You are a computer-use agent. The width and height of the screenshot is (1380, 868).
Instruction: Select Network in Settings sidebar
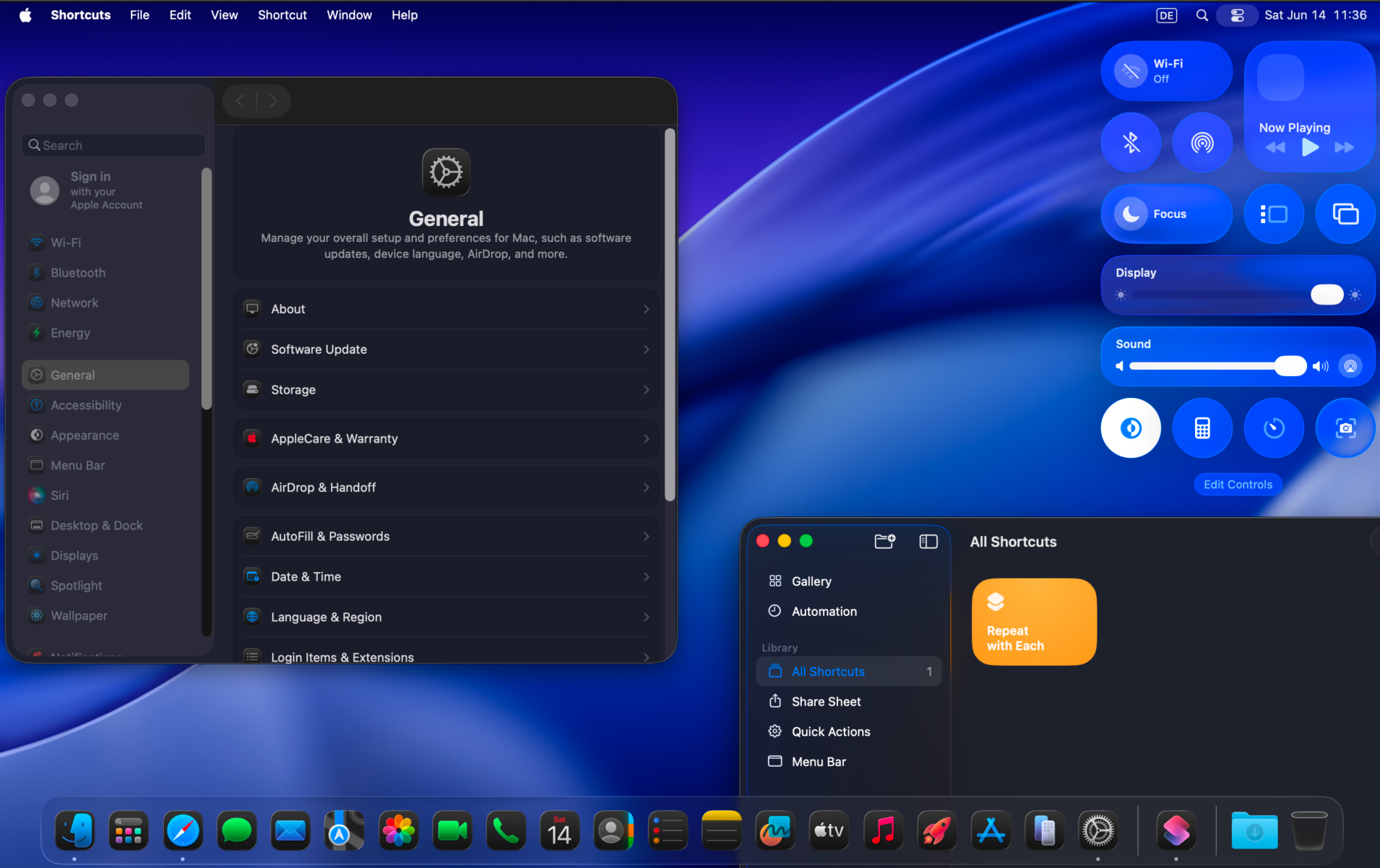(x=106, y=303)
